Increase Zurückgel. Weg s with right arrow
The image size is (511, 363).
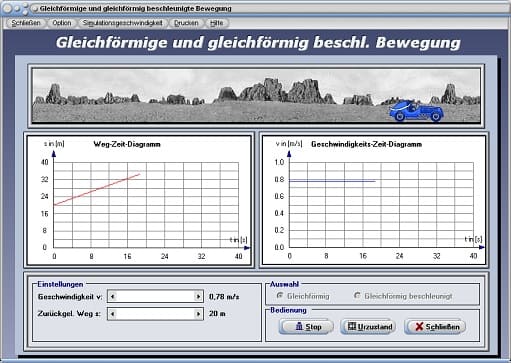[x=198, y=314]
